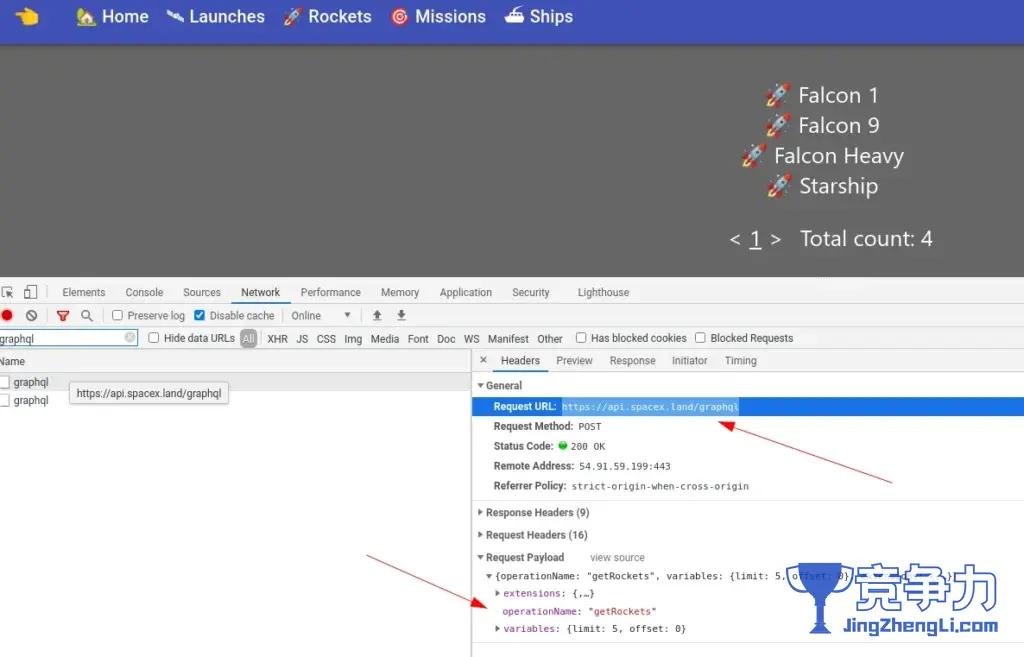The image size is (1024, 657).
Task: Collapse the operationName payload object
Action: [489, 576]
